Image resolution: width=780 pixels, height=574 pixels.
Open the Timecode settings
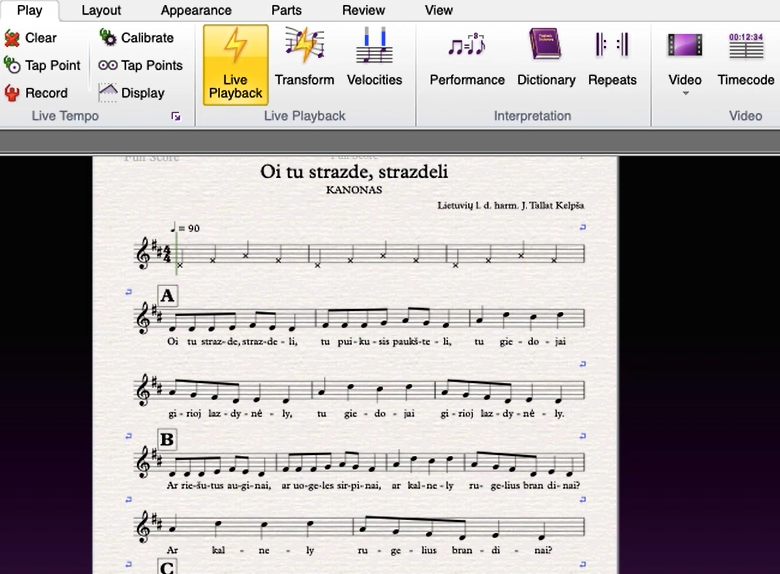point(746,57)
